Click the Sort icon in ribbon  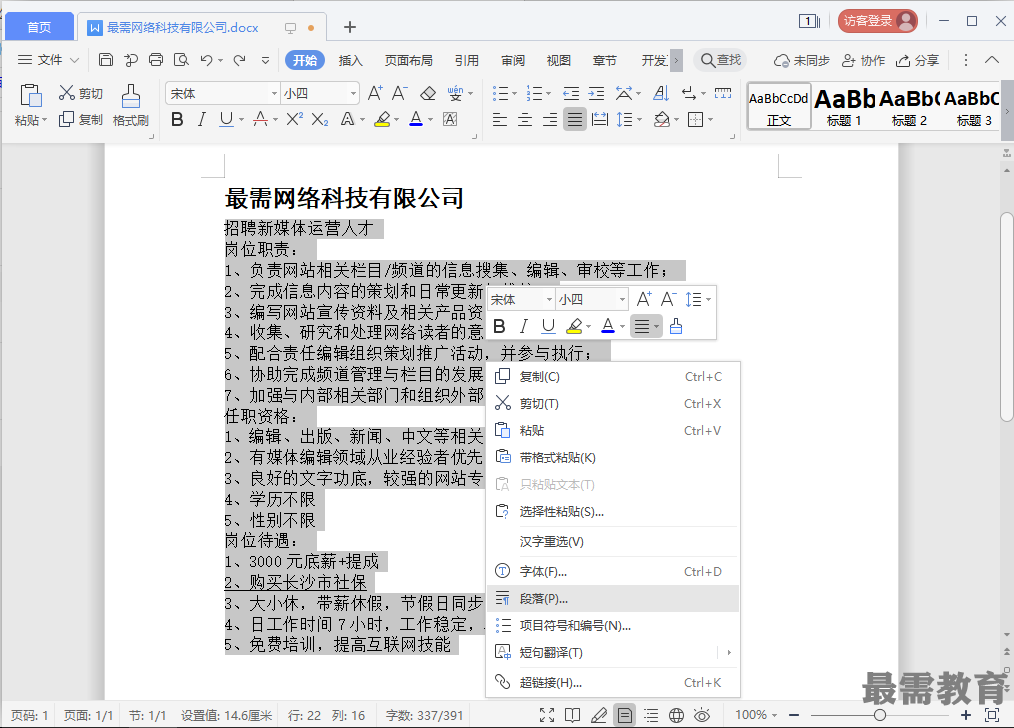(x=660, y=94)
